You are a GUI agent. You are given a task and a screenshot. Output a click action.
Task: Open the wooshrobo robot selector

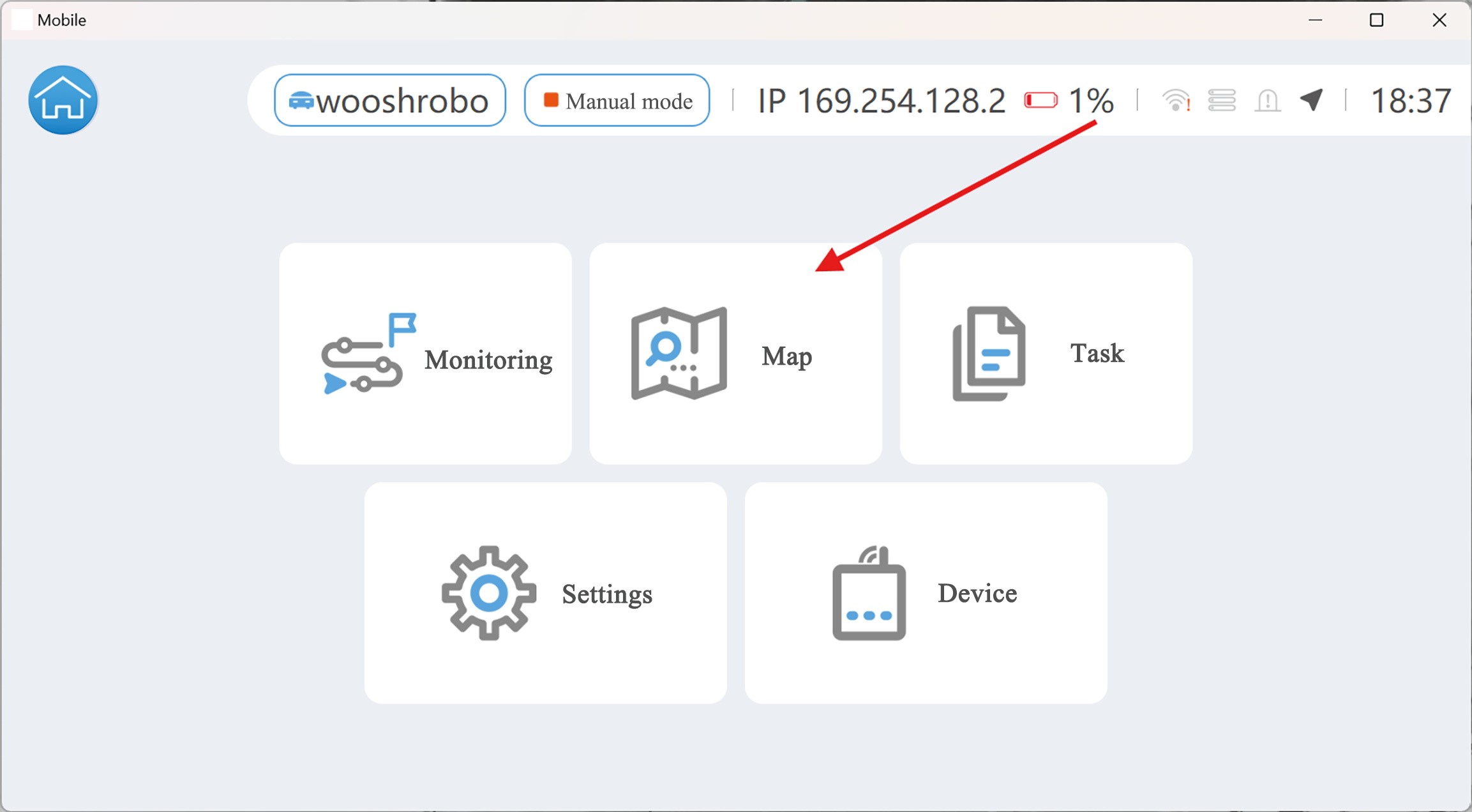coord(390,100)
